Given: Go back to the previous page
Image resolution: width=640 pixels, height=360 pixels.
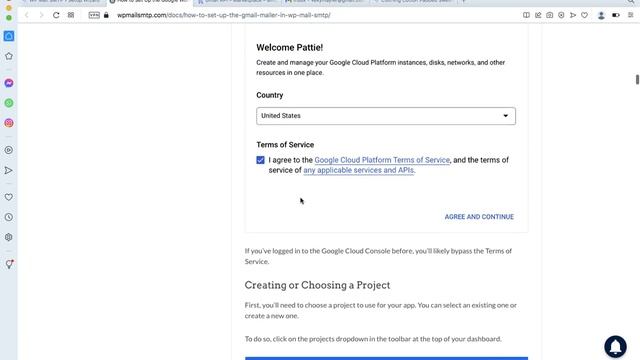Looking at the screenshot, I should tap(27, 15).
